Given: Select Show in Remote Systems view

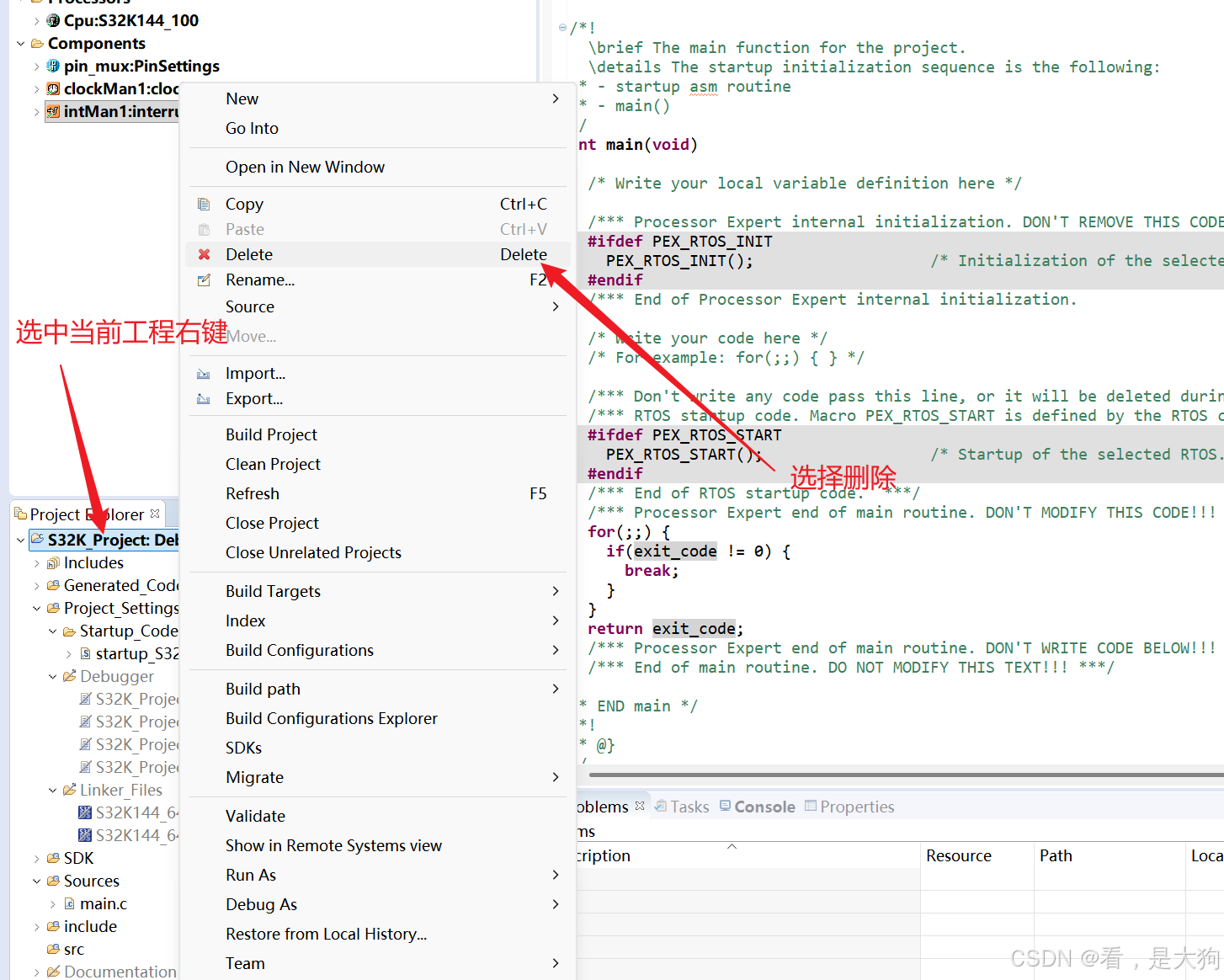Looking at the screenshot, I should (x=378, y=845).
